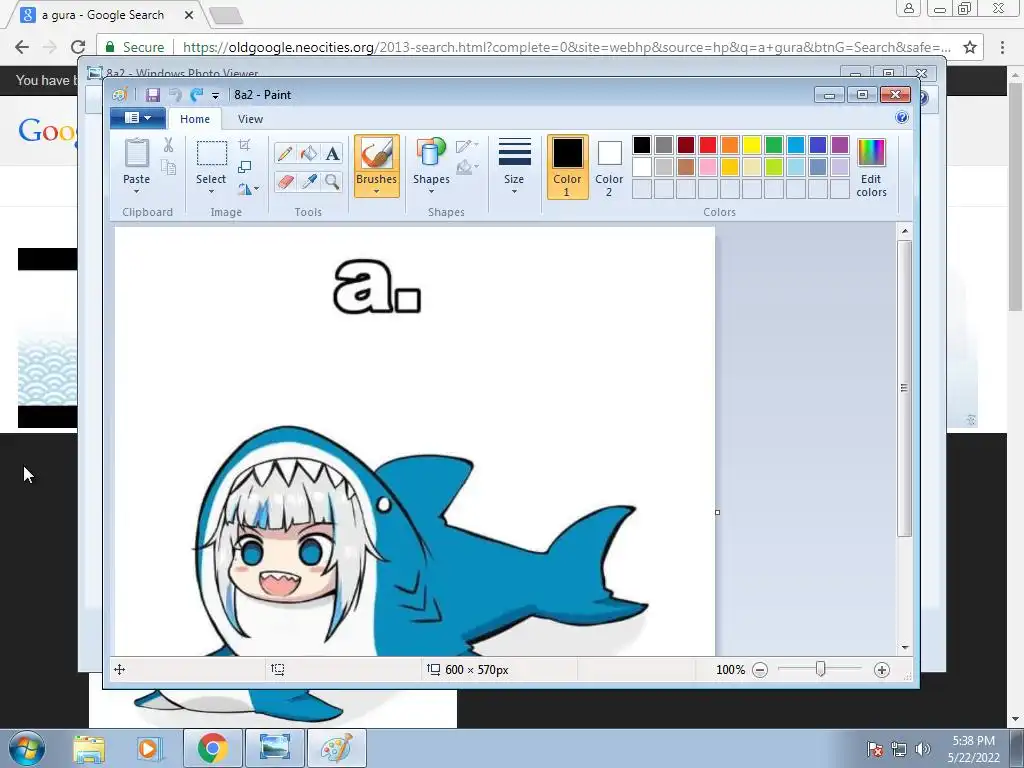This screenshot has height=768, width=1024.
Task: Open Chrome from the taskbar
Action: pos(212,748)
